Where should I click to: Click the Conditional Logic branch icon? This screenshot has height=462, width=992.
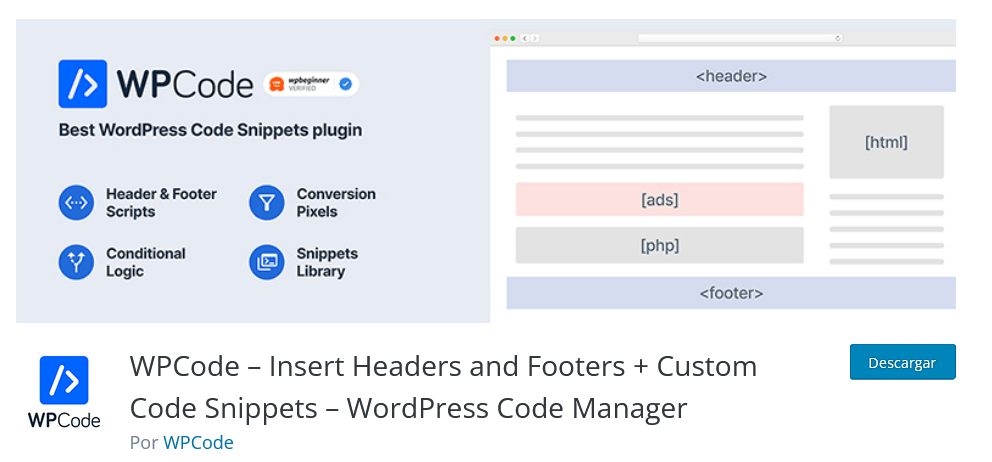click(76, 262)
